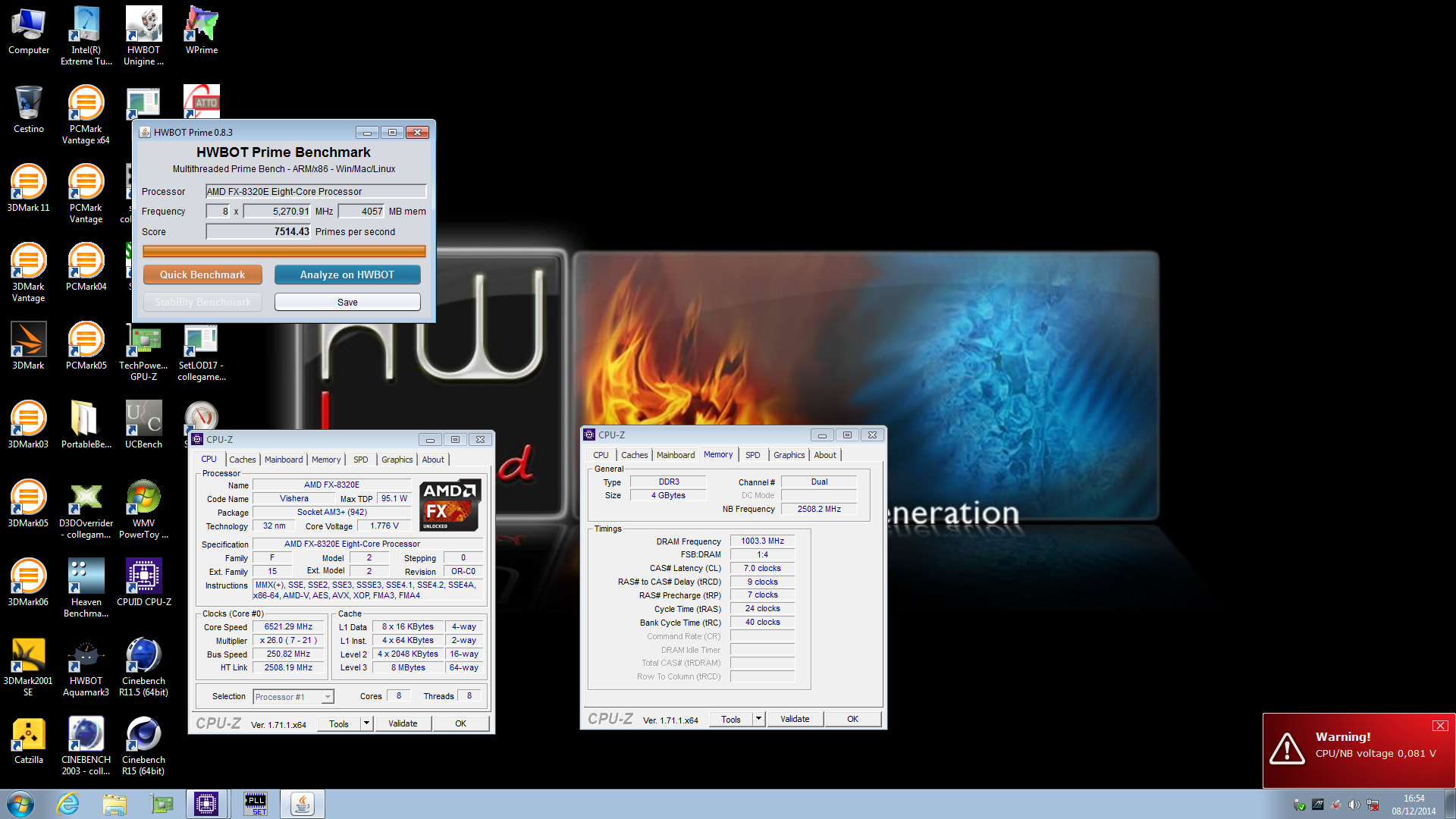This screenshot has width=1456, height=819.
Task: Switch to Mainboard tab in left CPU-Z
Action: 284,460
